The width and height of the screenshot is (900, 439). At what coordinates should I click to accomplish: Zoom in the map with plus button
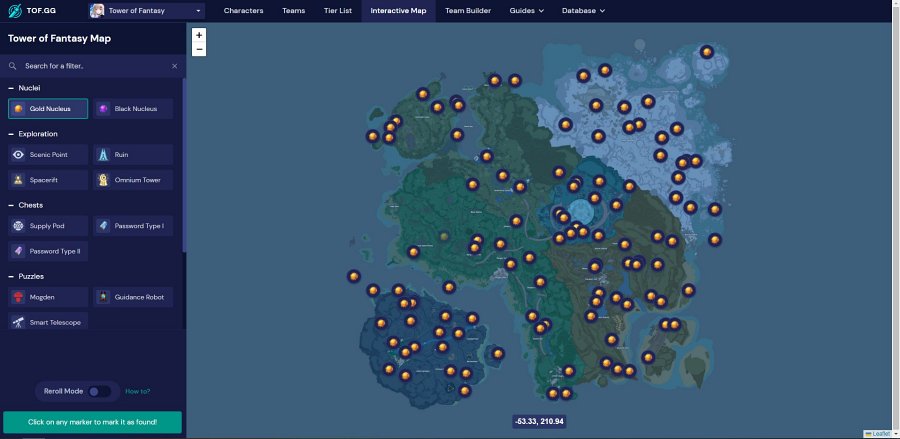click(x=199, y=35)
